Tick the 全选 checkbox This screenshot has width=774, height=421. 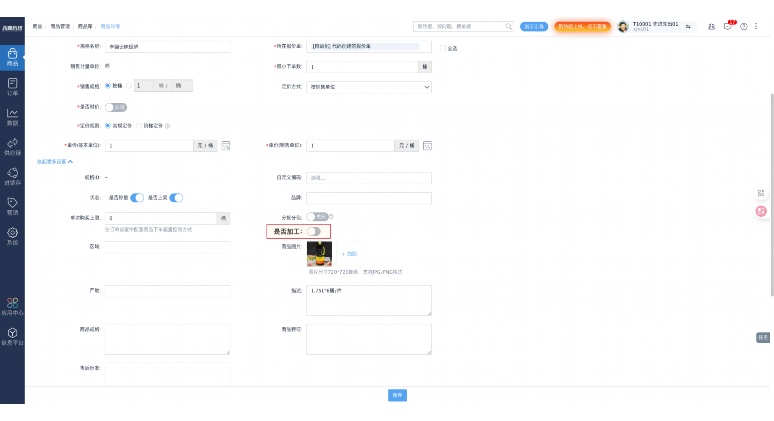[x=443, y=48]
